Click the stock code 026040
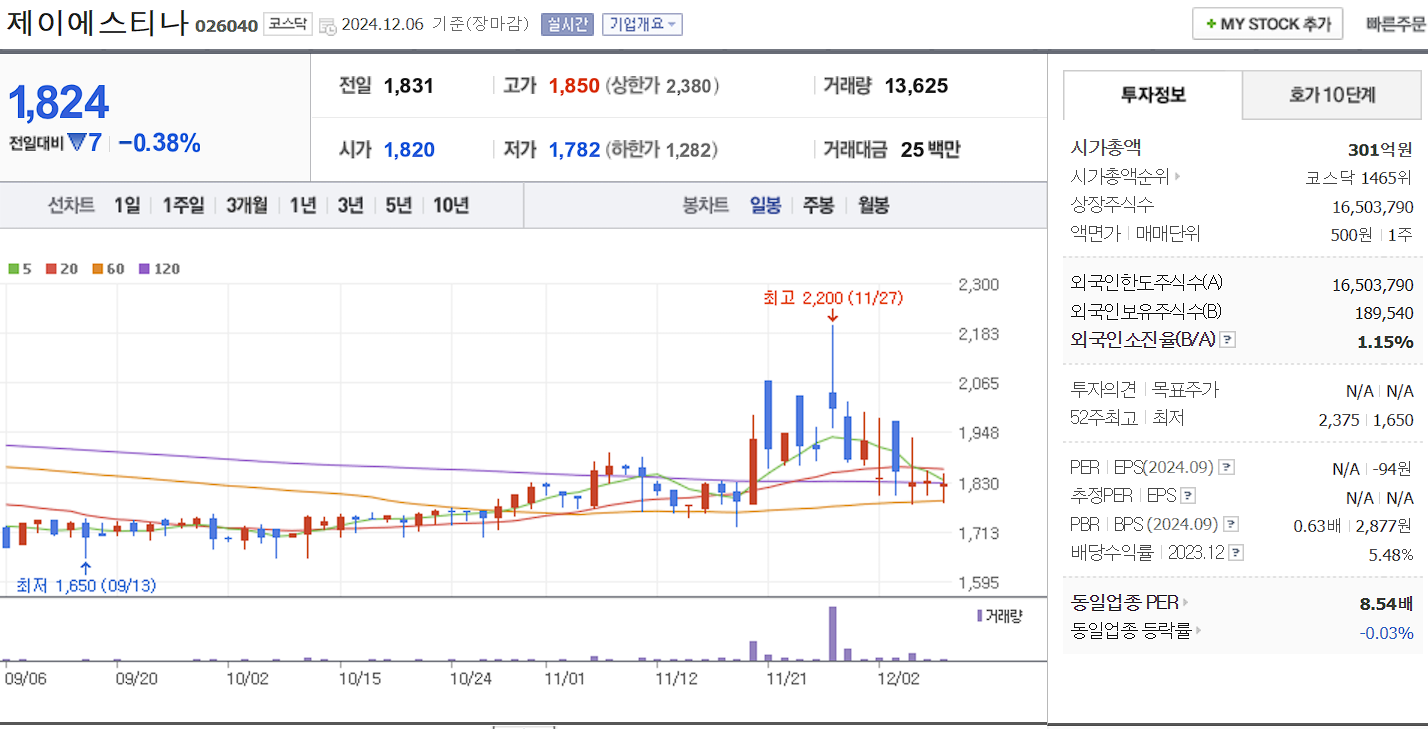 (226, 26)
